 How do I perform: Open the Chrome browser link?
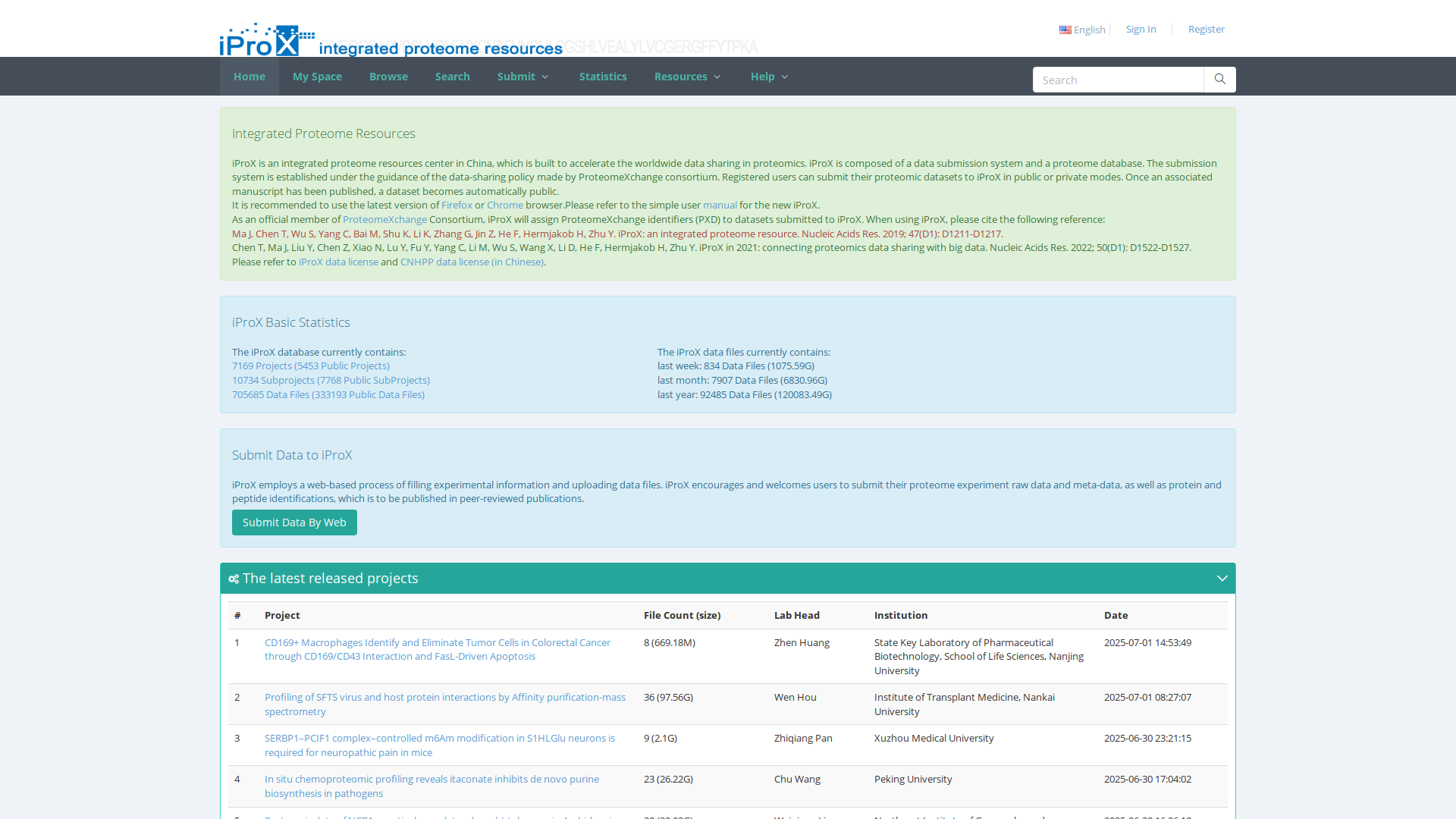pos(505,205)
